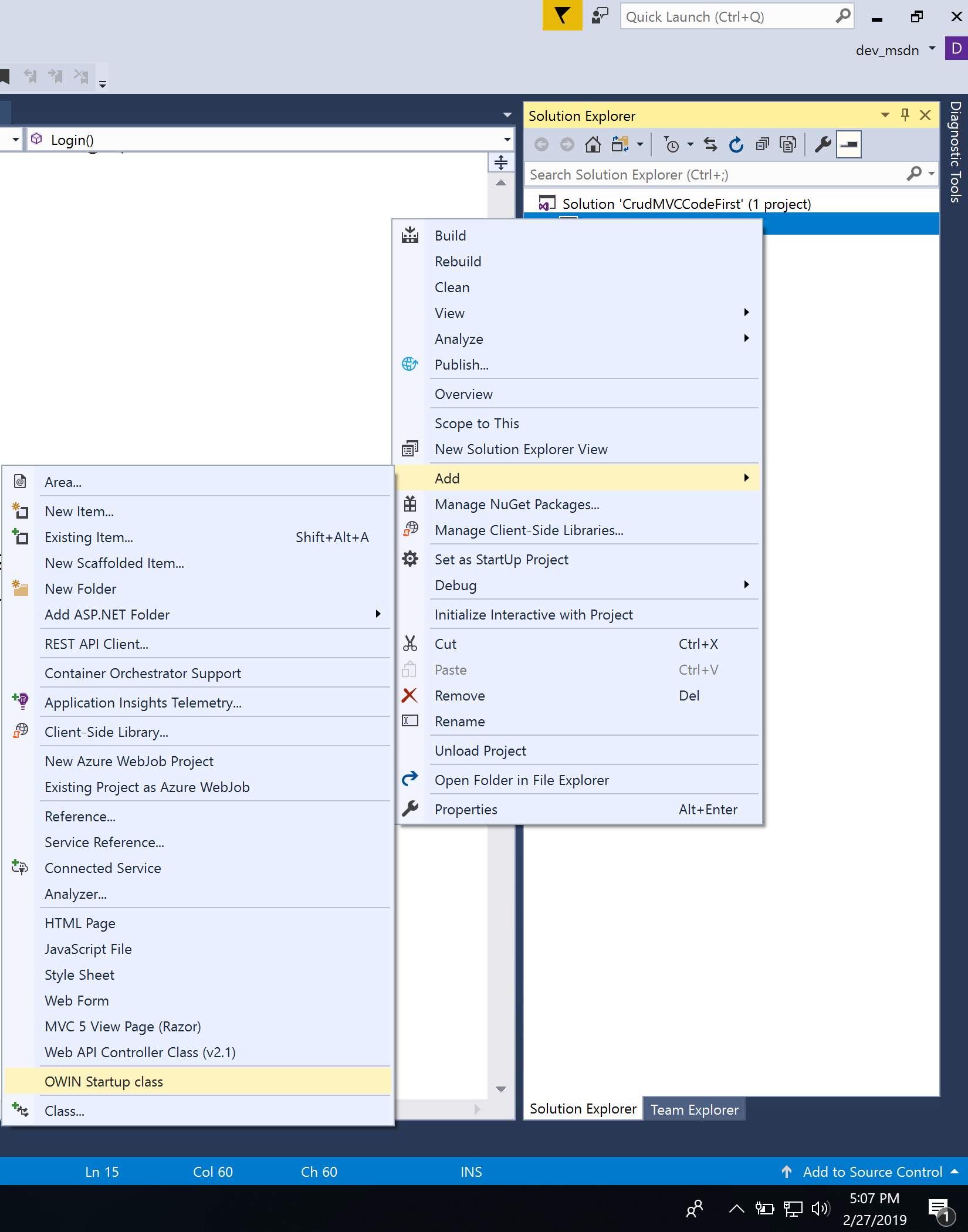Screen dimensions: 968x1232
Task: Open the dev_msdn account dropdown
Action: pyautogui.click(x=932, y=49)
